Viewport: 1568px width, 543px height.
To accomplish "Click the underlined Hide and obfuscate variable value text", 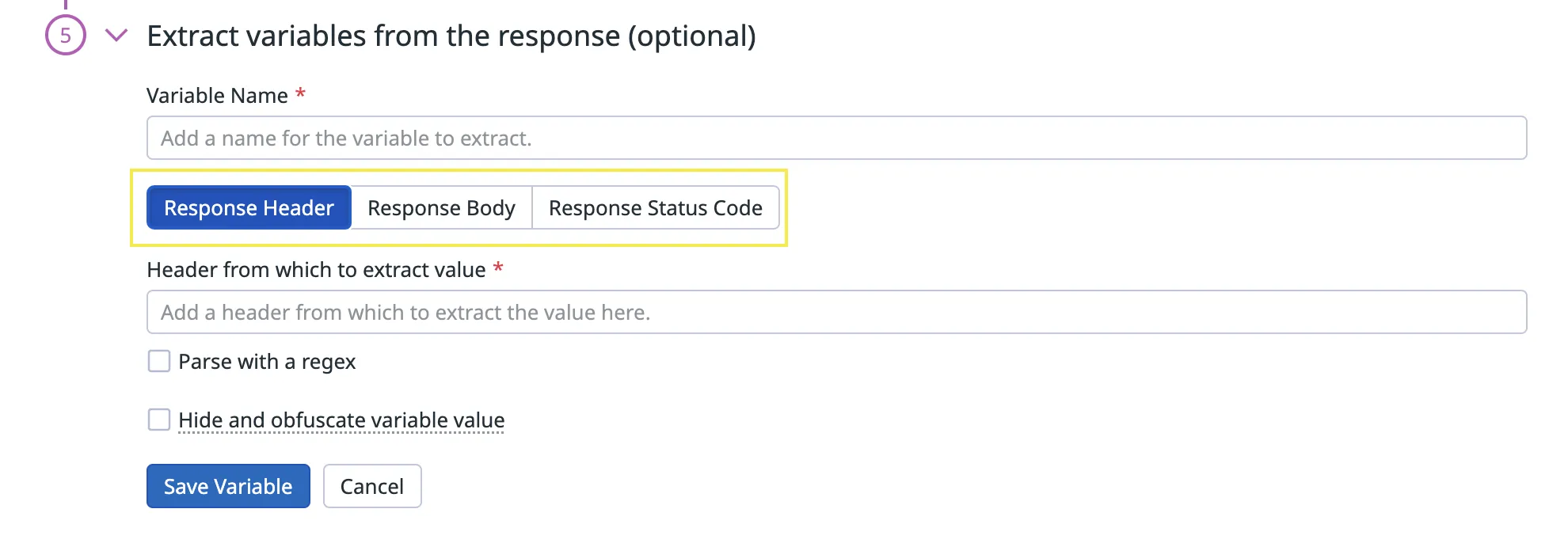I will [341, 420].
